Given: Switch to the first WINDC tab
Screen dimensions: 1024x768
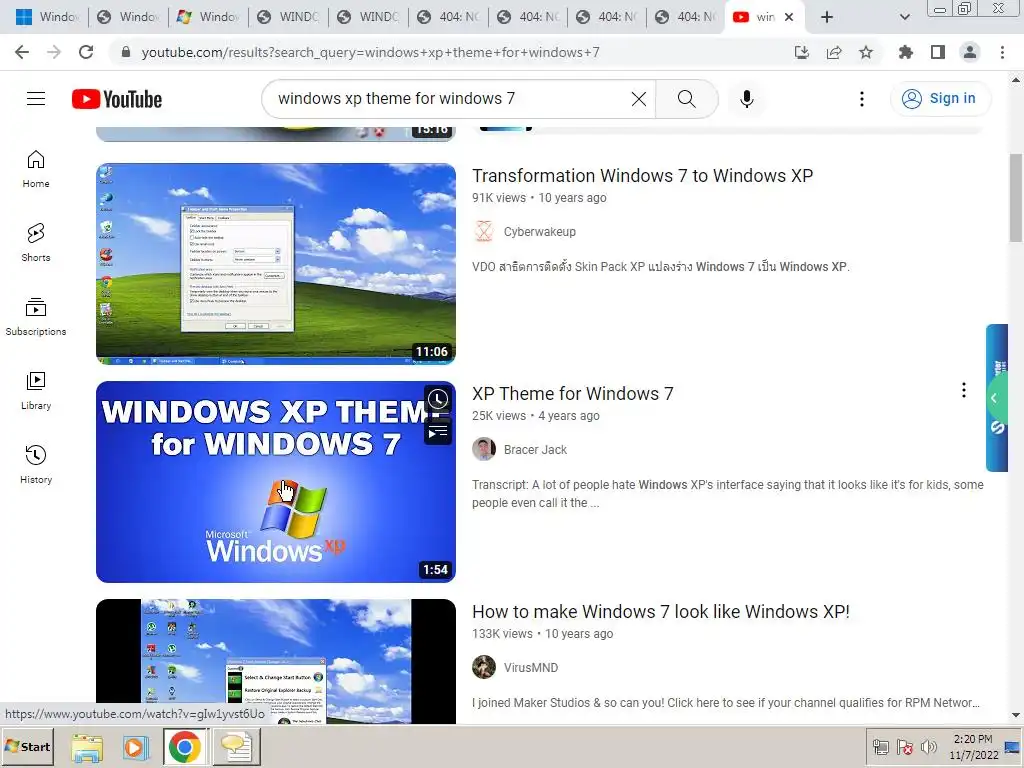Looking at the screenshot, I should tap(287, 17).
